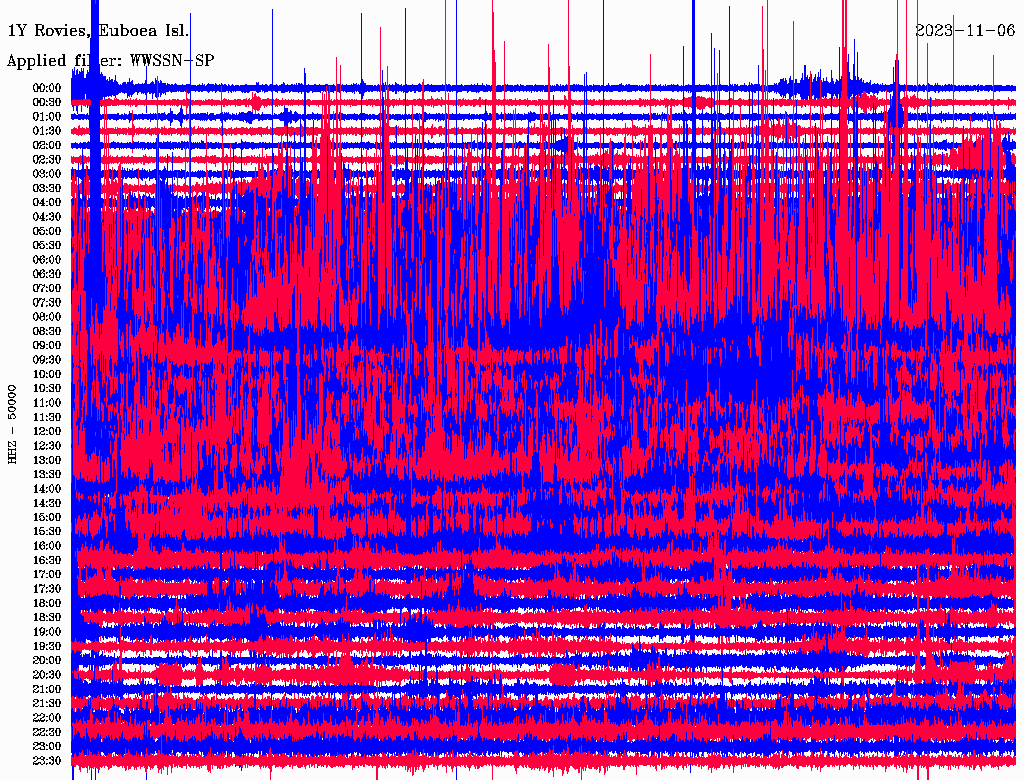Select the 04:30 time row label
1024x780 pixels.
coord(47,217)
